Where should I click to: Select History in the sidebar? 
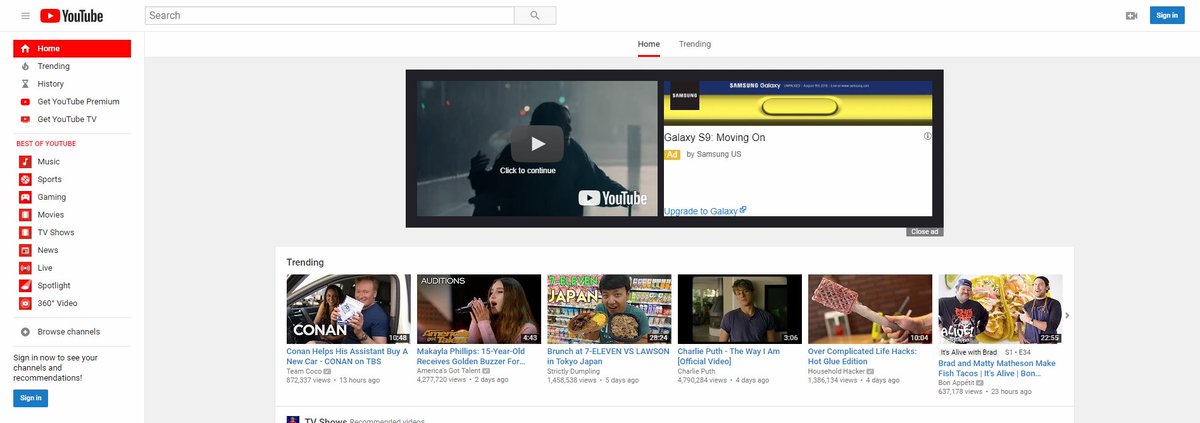point(51,84)
